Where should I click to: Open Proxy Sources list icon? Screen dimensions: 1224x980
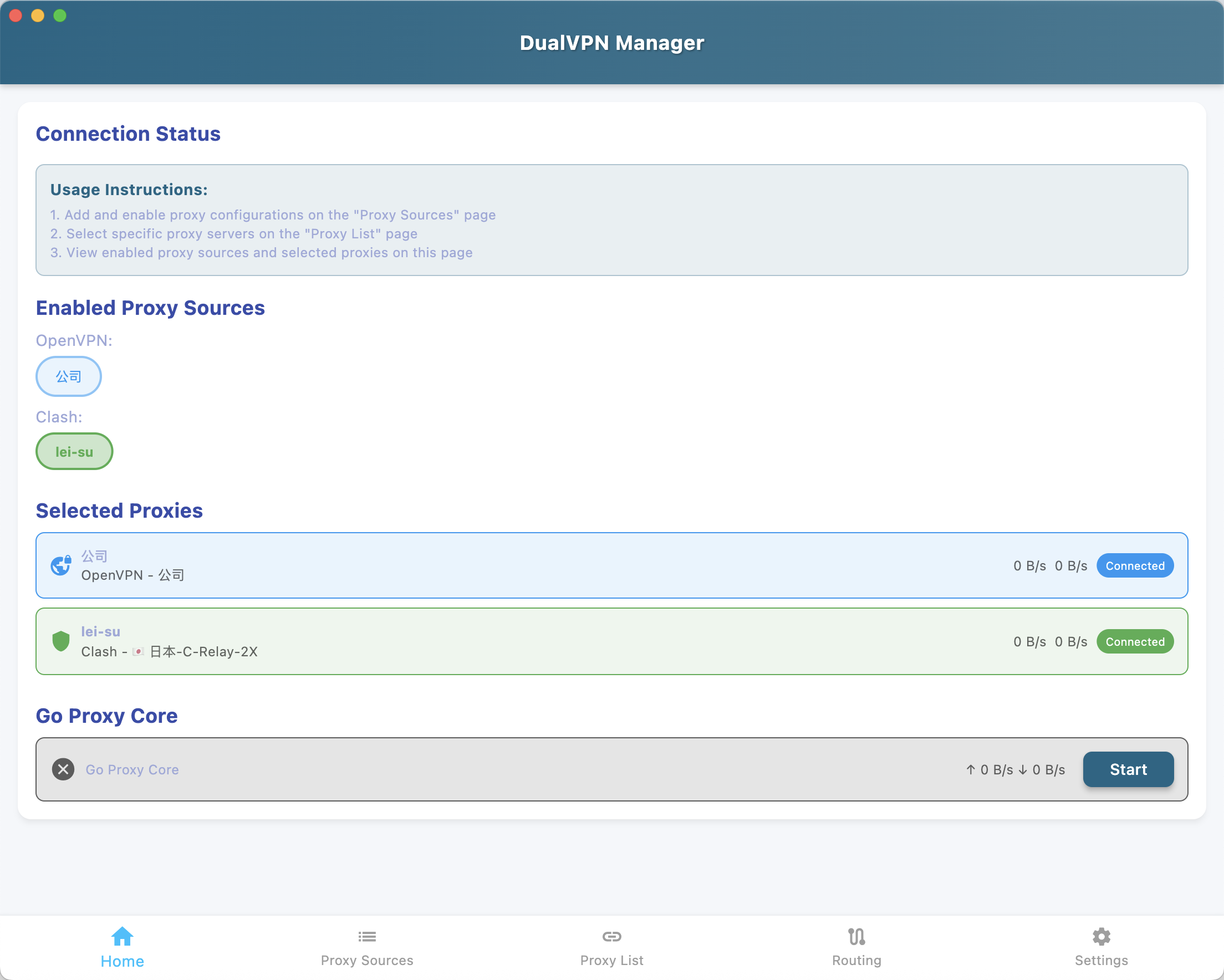click(x=367, y=936)
